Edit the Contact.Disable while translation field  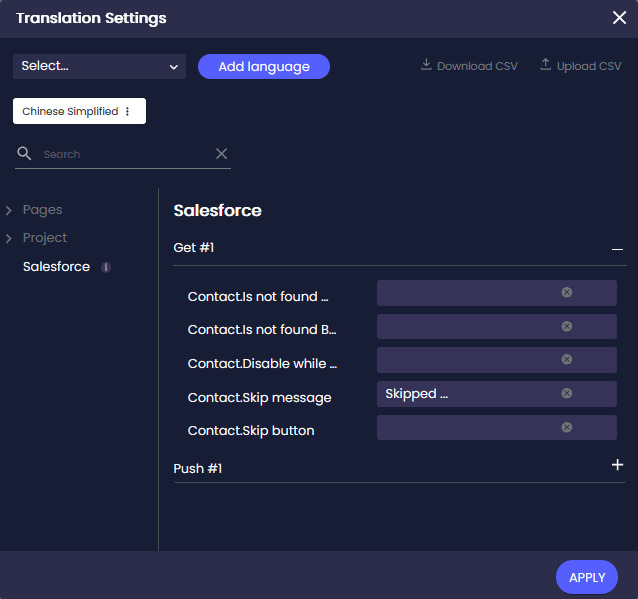pyautogui.click(x=496, y=360)
